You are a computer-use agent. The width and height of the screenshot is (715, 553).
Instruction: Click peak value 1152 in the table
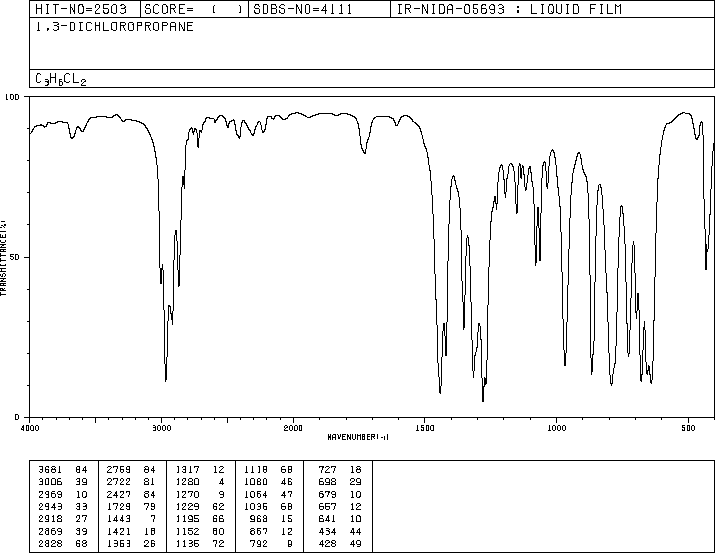click(x=187, y=531)
